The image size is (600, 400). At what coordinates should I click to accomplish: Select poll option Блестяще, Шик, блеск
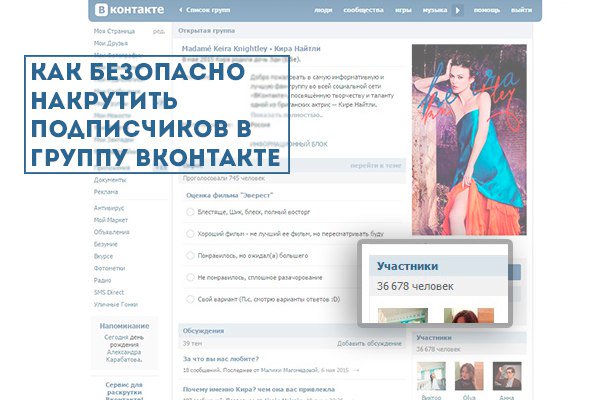(190, 212)
